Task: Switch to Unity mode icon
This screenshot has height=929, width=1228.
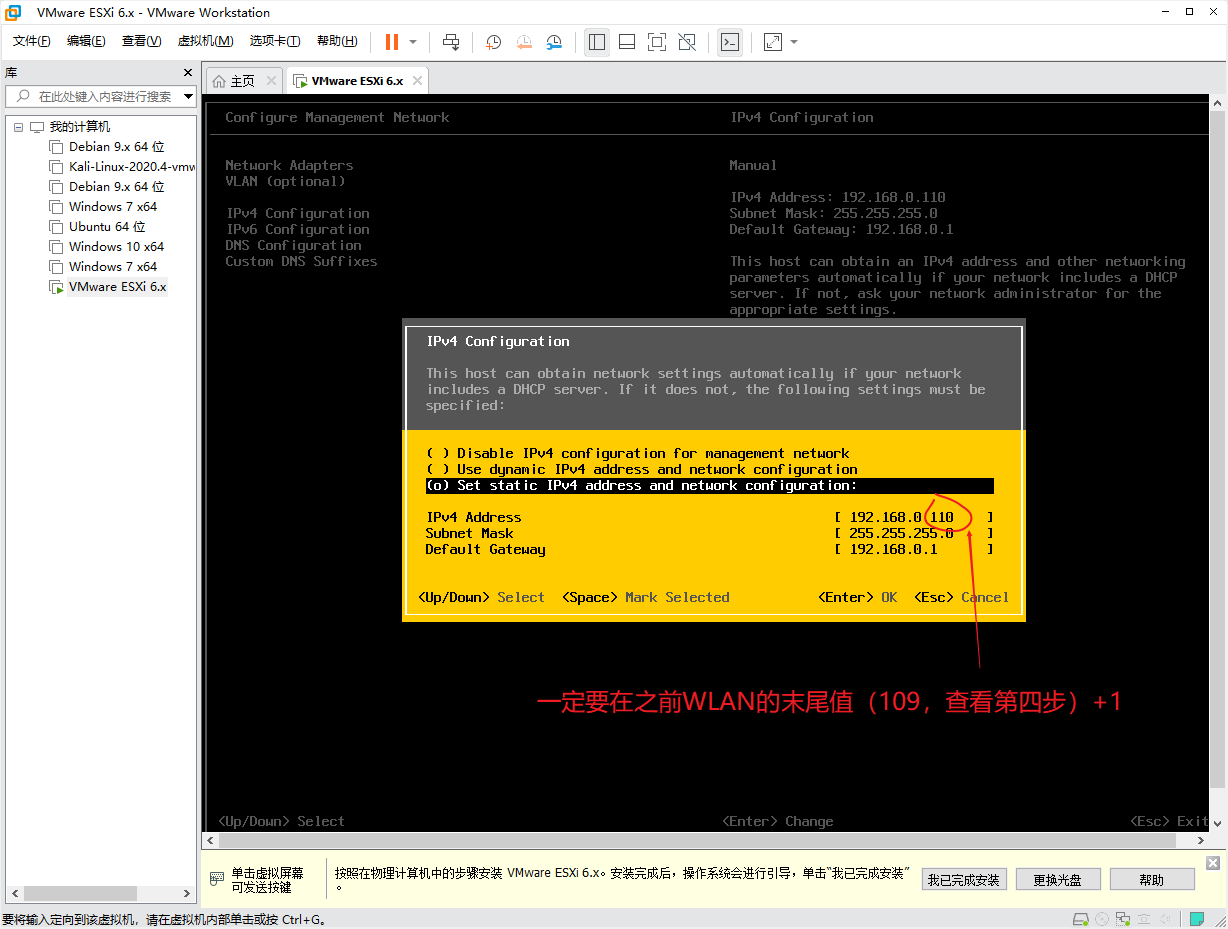Action: point(687,42)
